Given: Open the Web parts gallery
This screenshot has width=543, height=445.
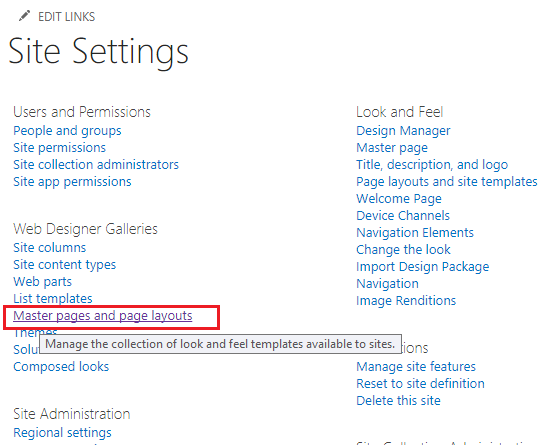Looking at the screenshot, I should (42, 282).
